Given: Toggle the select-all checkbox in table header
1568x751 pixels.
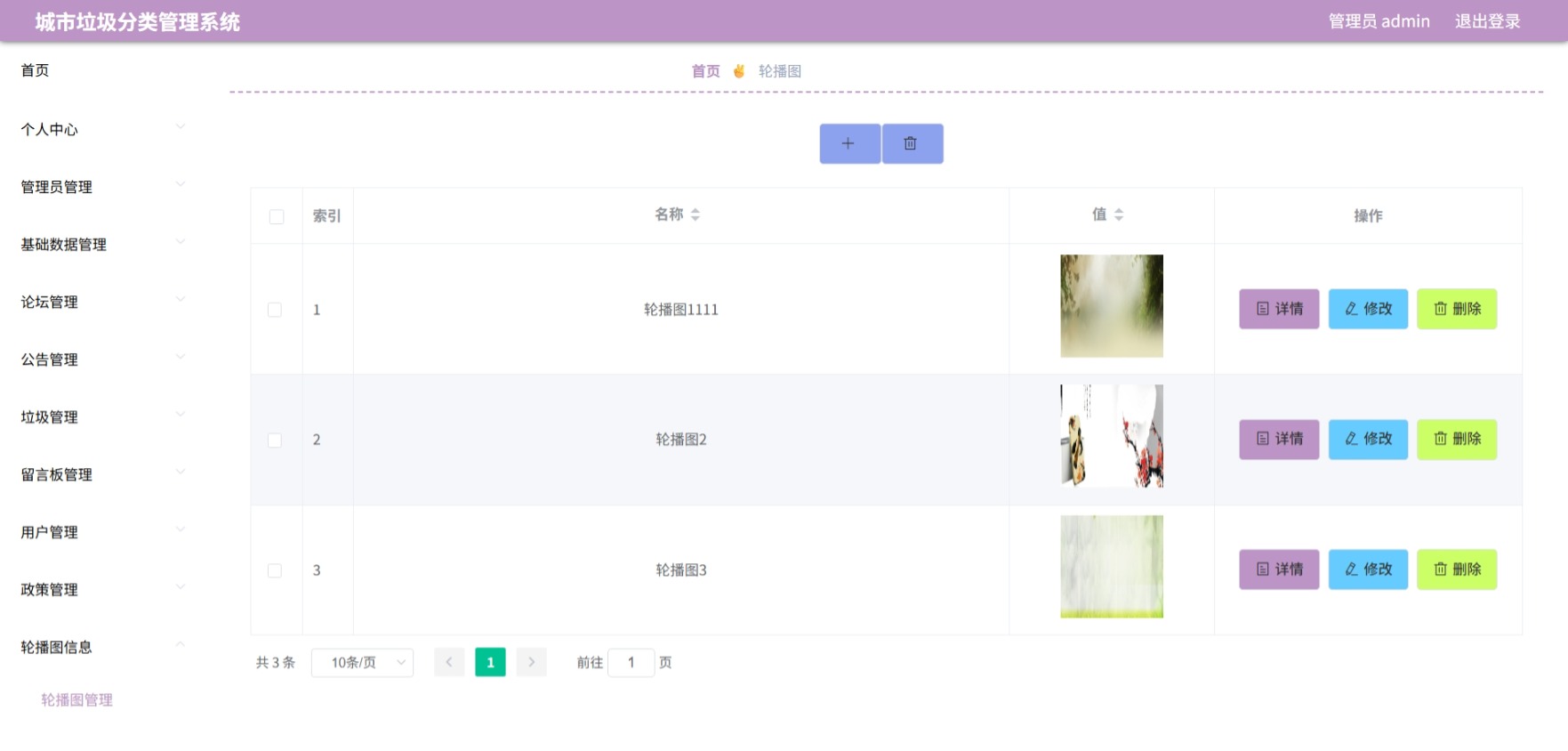Looking at the screenshot, I should point(277,216).
